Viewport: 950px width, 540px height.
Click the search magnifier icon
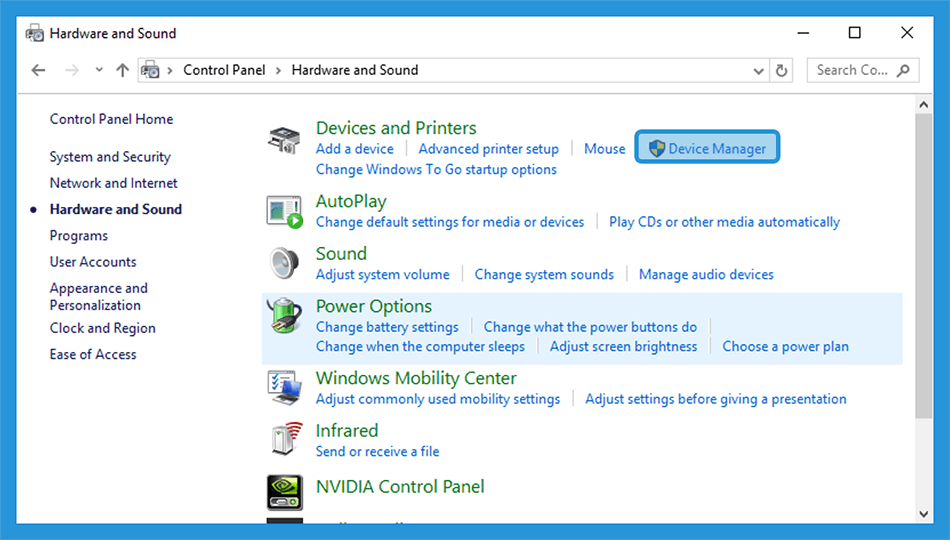coord(903,70)
